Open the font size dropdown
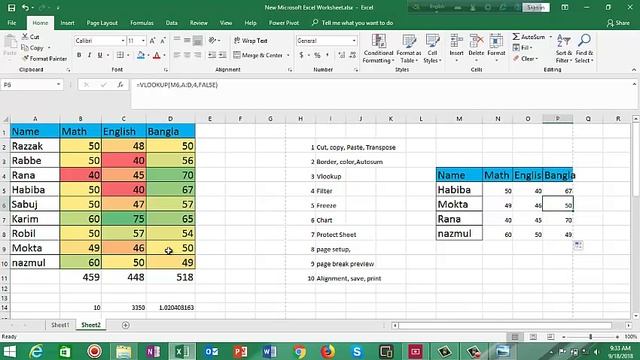 pyautogui.click(x=143, y=41)
